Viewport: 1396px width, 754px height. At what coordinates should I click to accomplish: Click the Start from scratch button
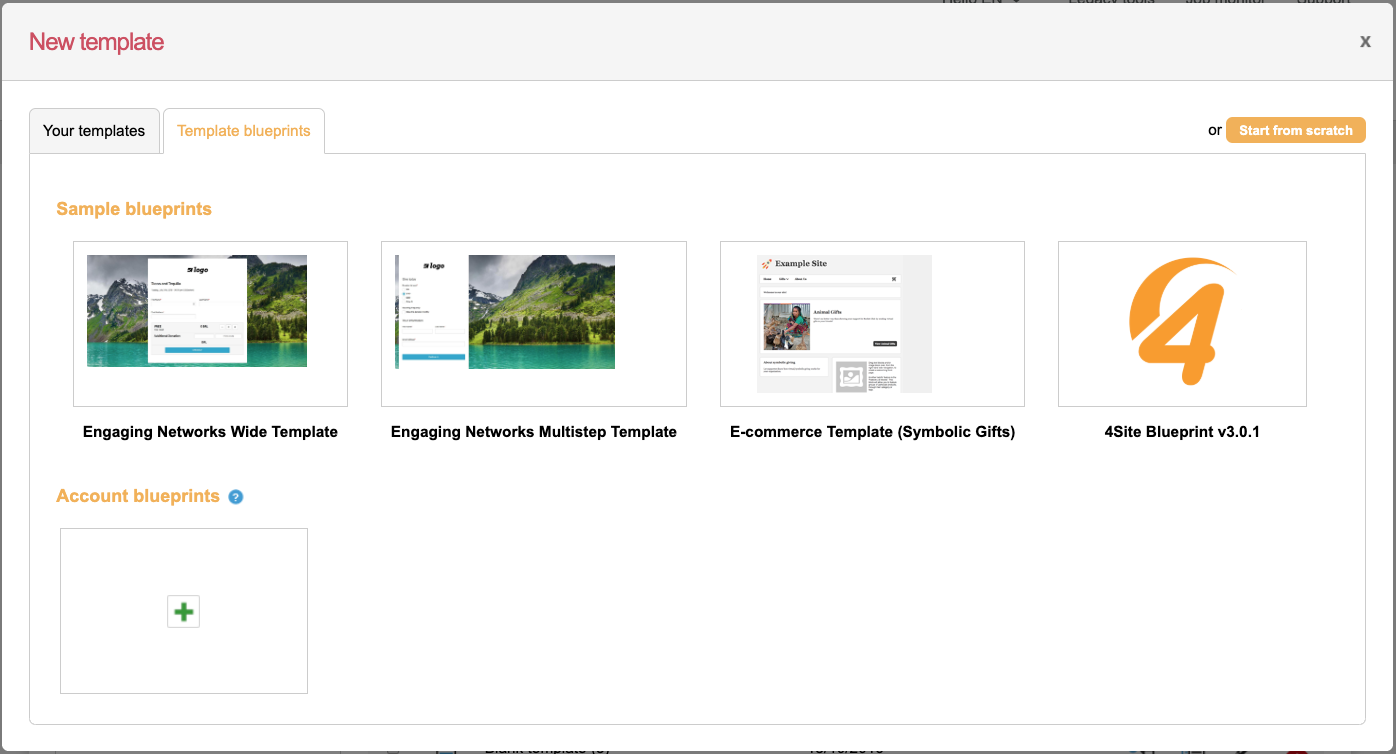[1295, 130]
